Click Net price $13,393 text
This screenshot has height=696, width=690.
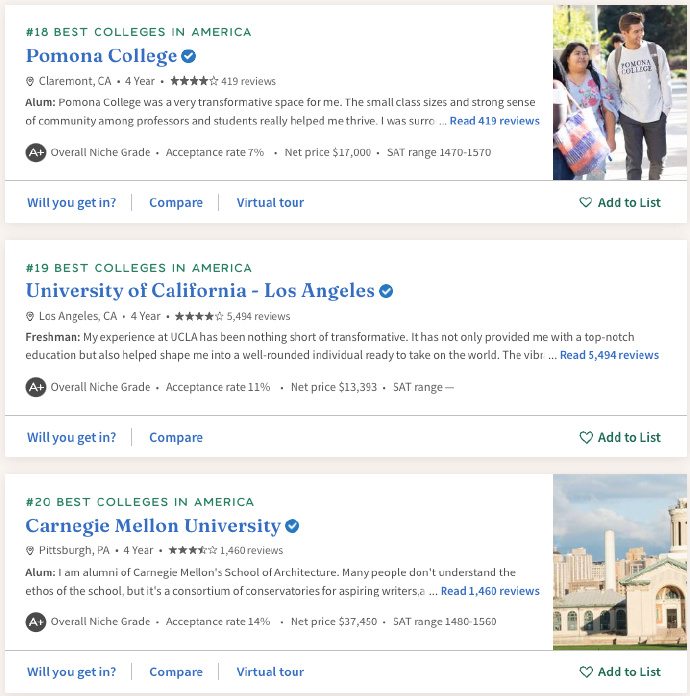point(334,388)
